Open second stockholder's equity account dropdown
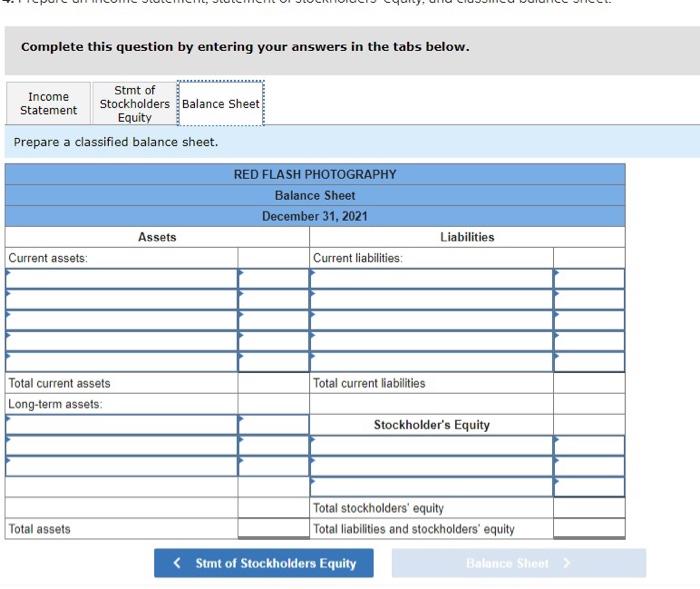700x589 pixels. (431, 466)
